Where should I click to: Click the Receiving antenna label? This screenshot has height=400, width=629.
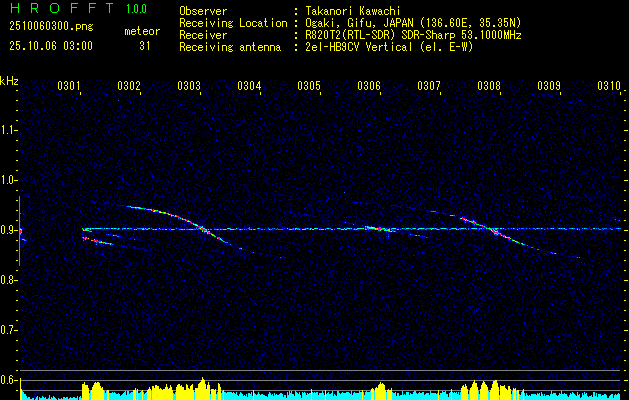[x=230, y=47]
